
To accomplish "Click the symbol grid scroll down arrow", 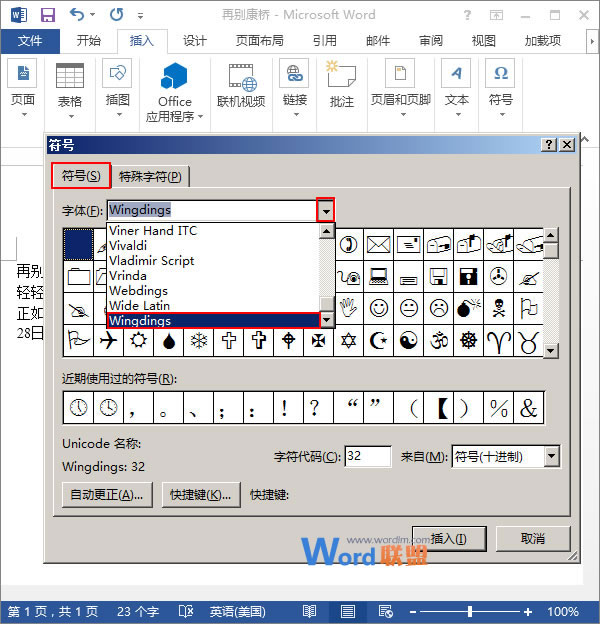I will tap(551, 351).
